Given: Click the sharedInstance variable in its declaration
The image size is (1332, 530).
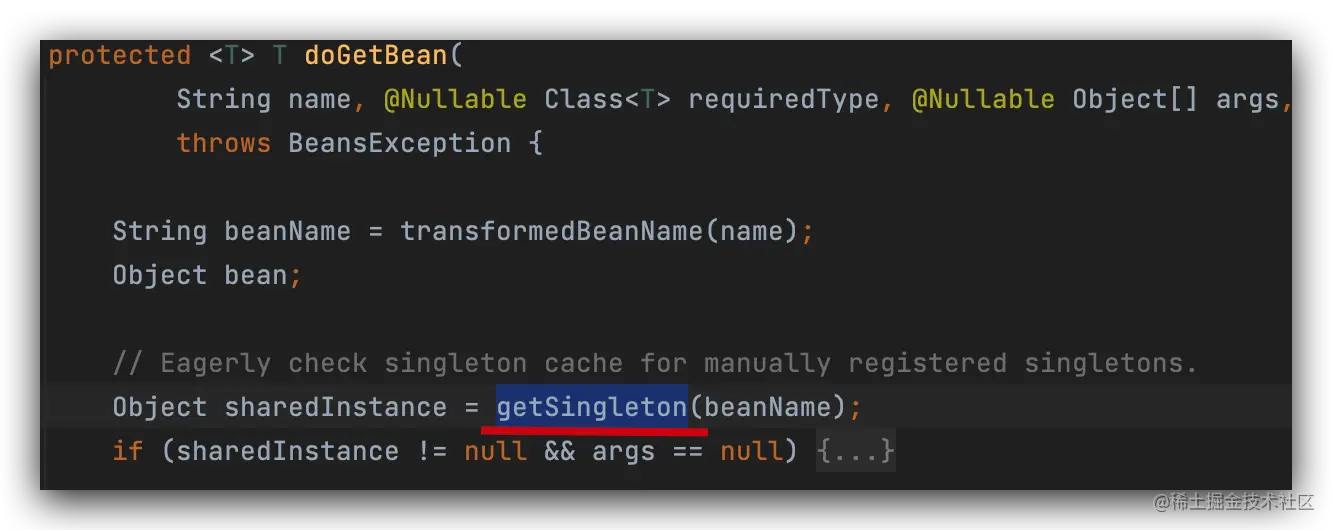Looking at the screenshot, I should coord(336,407).
